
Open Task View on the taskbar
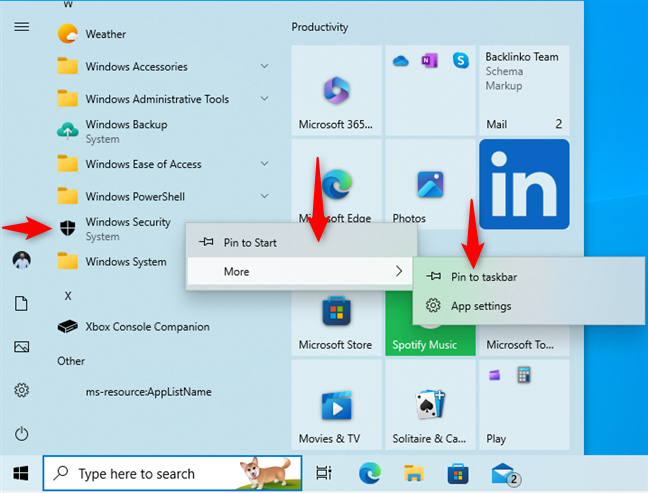(x=324, y=474)
